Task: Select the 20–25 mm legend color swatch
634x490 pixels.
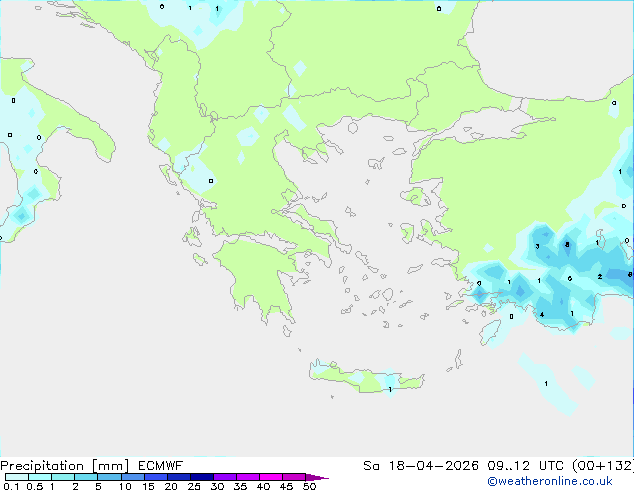Action: click(178, 477)
